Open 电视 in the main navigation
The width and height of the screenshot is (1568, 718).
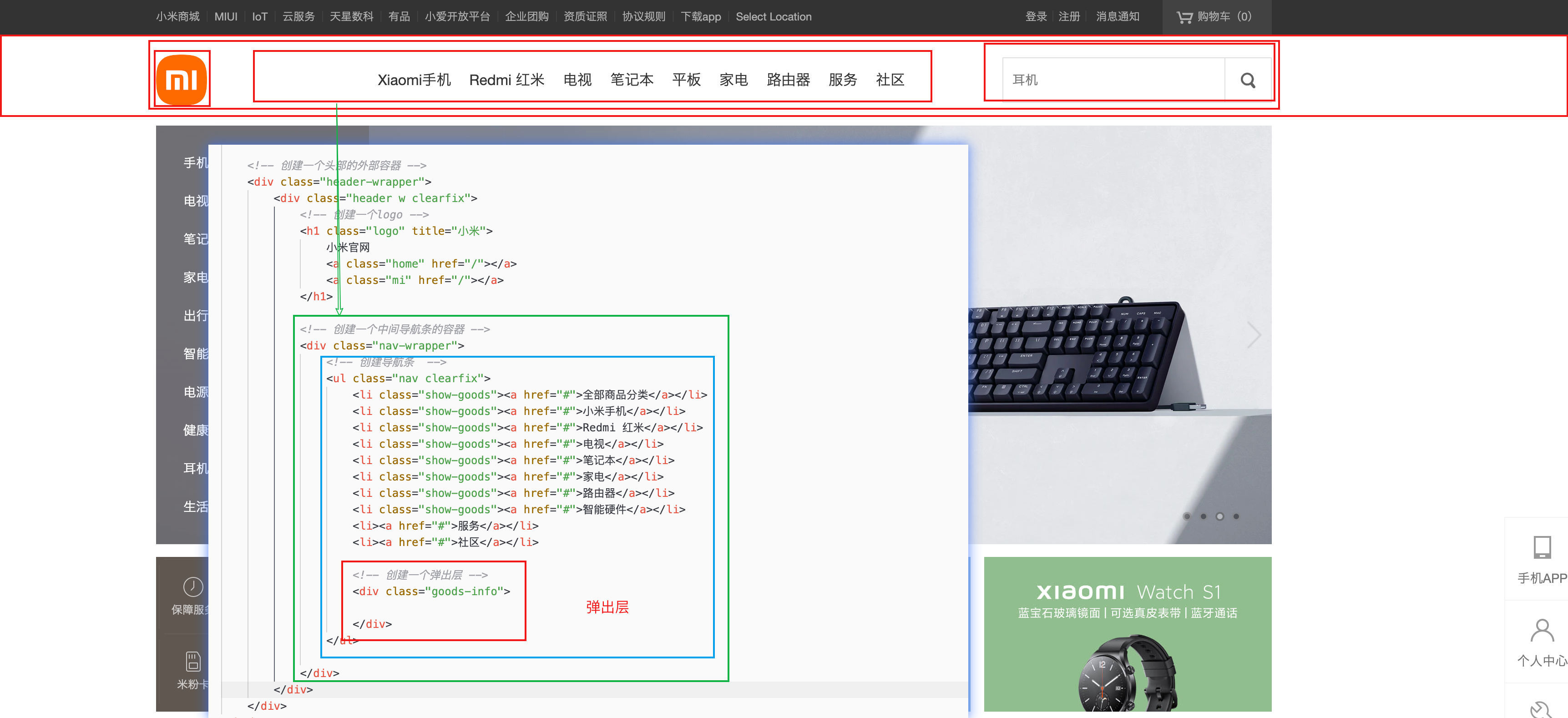click(x=577, y=80)
